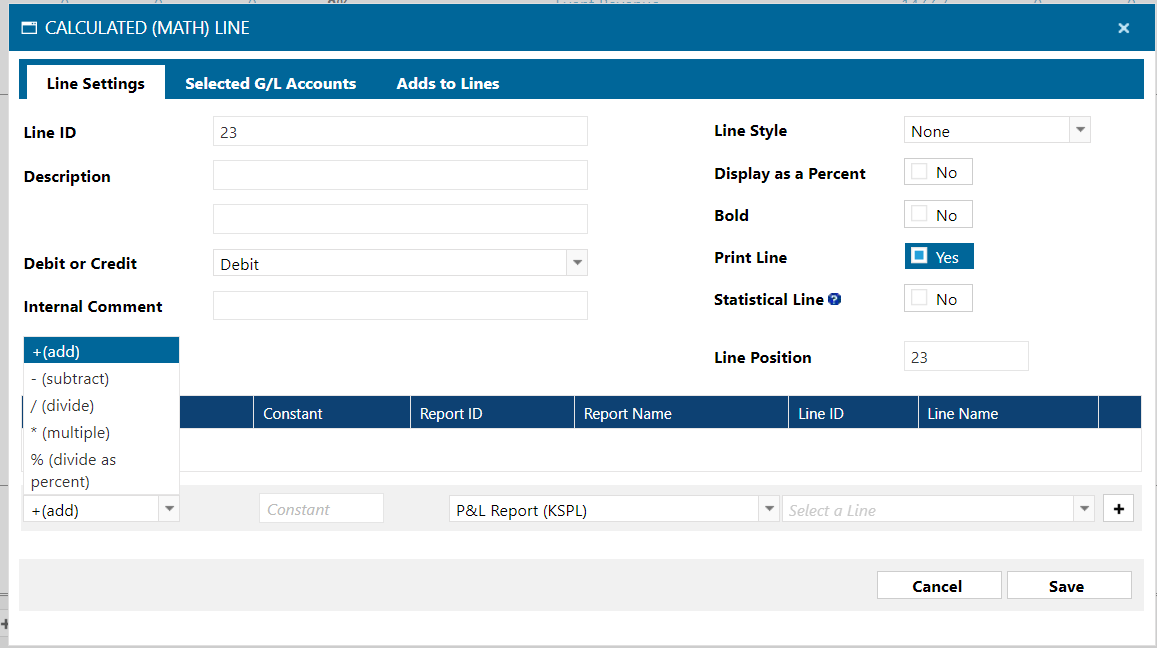
Task: Pick the % (divide as percent) option
Action: 74,470
